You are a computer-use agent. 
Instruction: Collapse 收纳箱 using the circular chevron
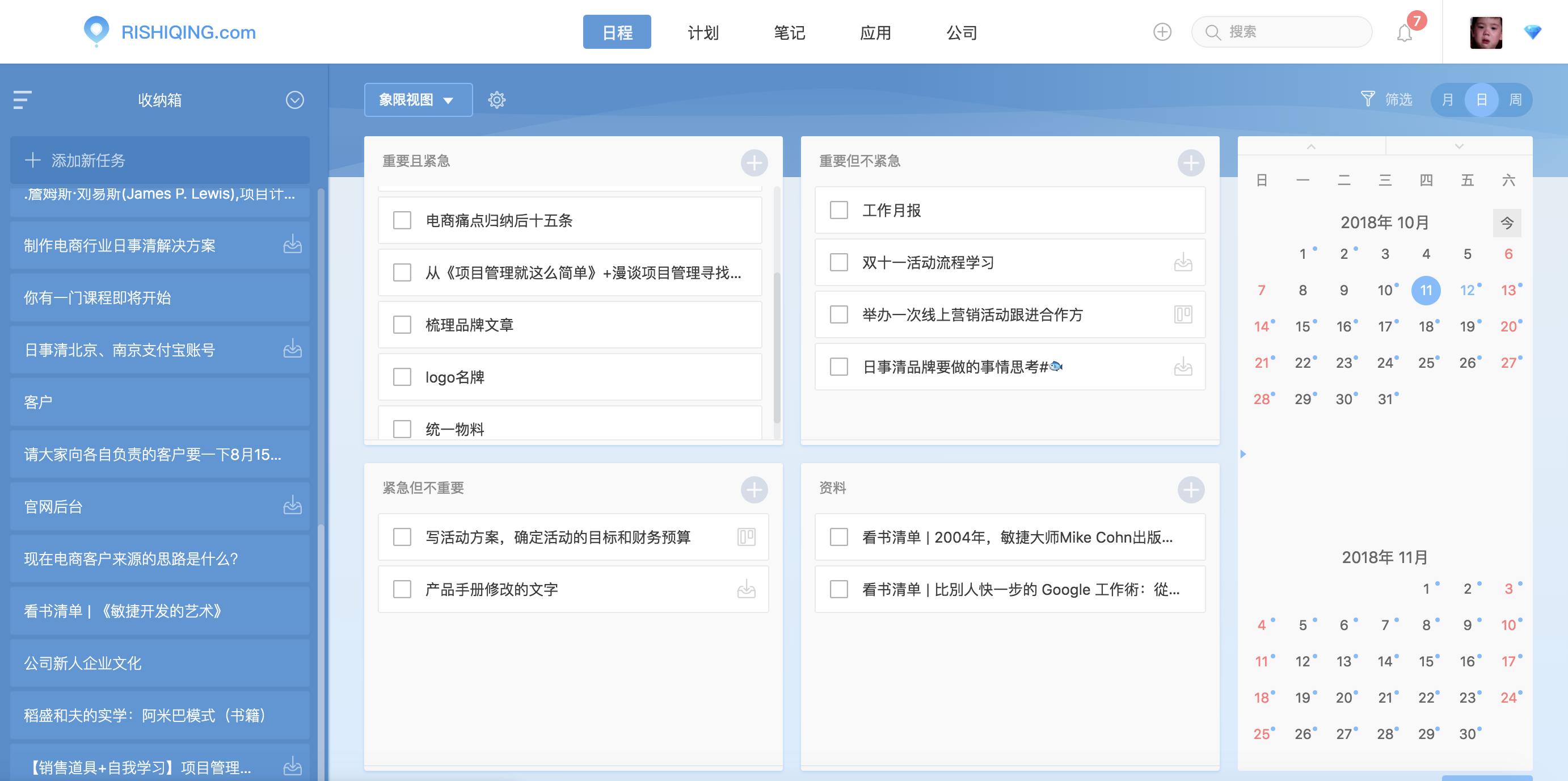295,100
